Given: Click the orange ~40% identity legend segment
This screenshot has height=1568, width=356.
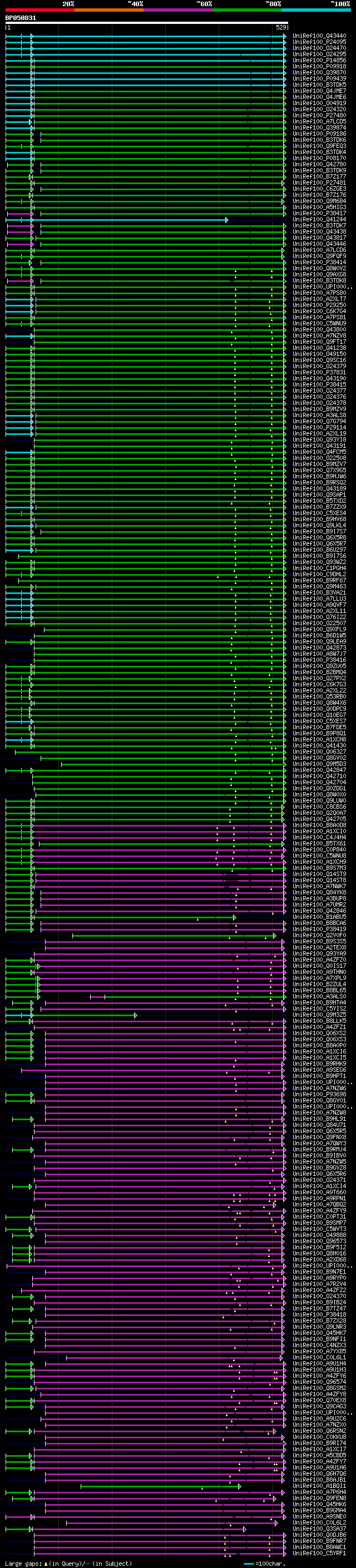Looking at the screenshot, I should tap(109, 10).
